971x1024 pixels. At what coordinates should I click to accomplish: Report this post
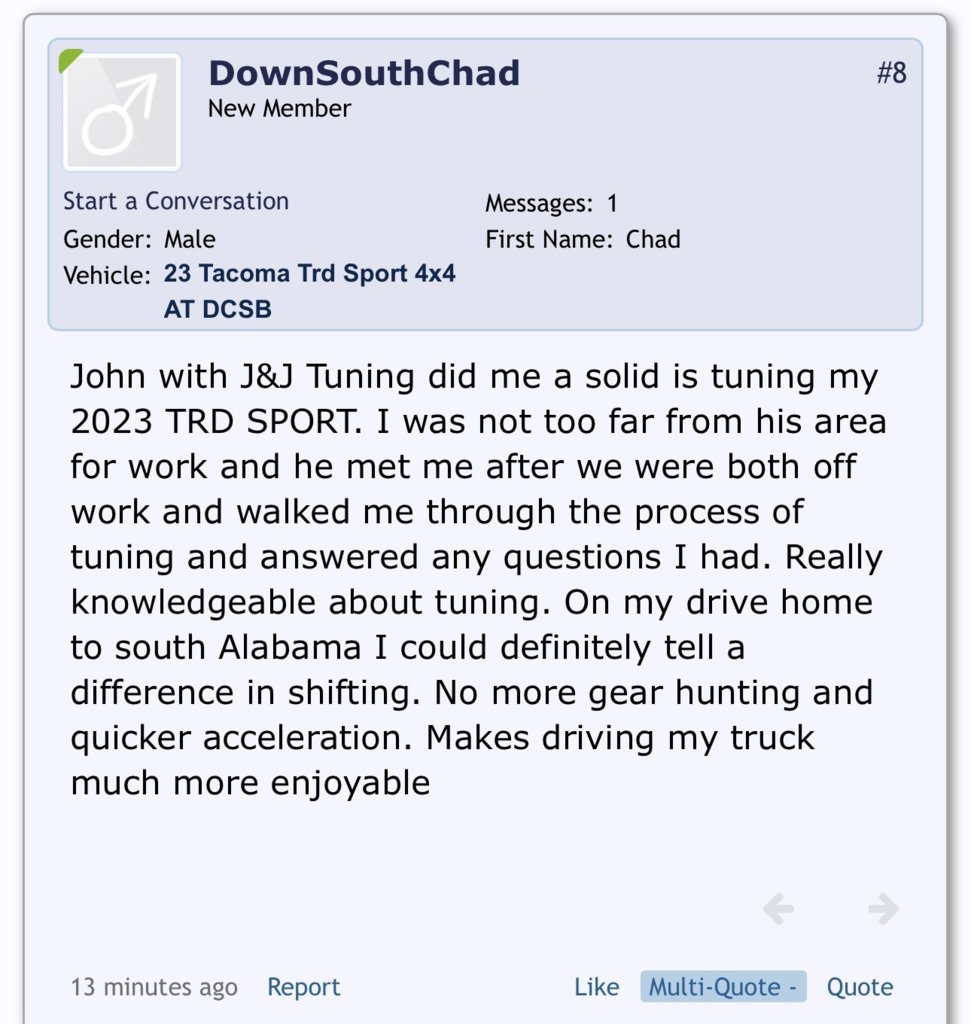click(304, 987)
